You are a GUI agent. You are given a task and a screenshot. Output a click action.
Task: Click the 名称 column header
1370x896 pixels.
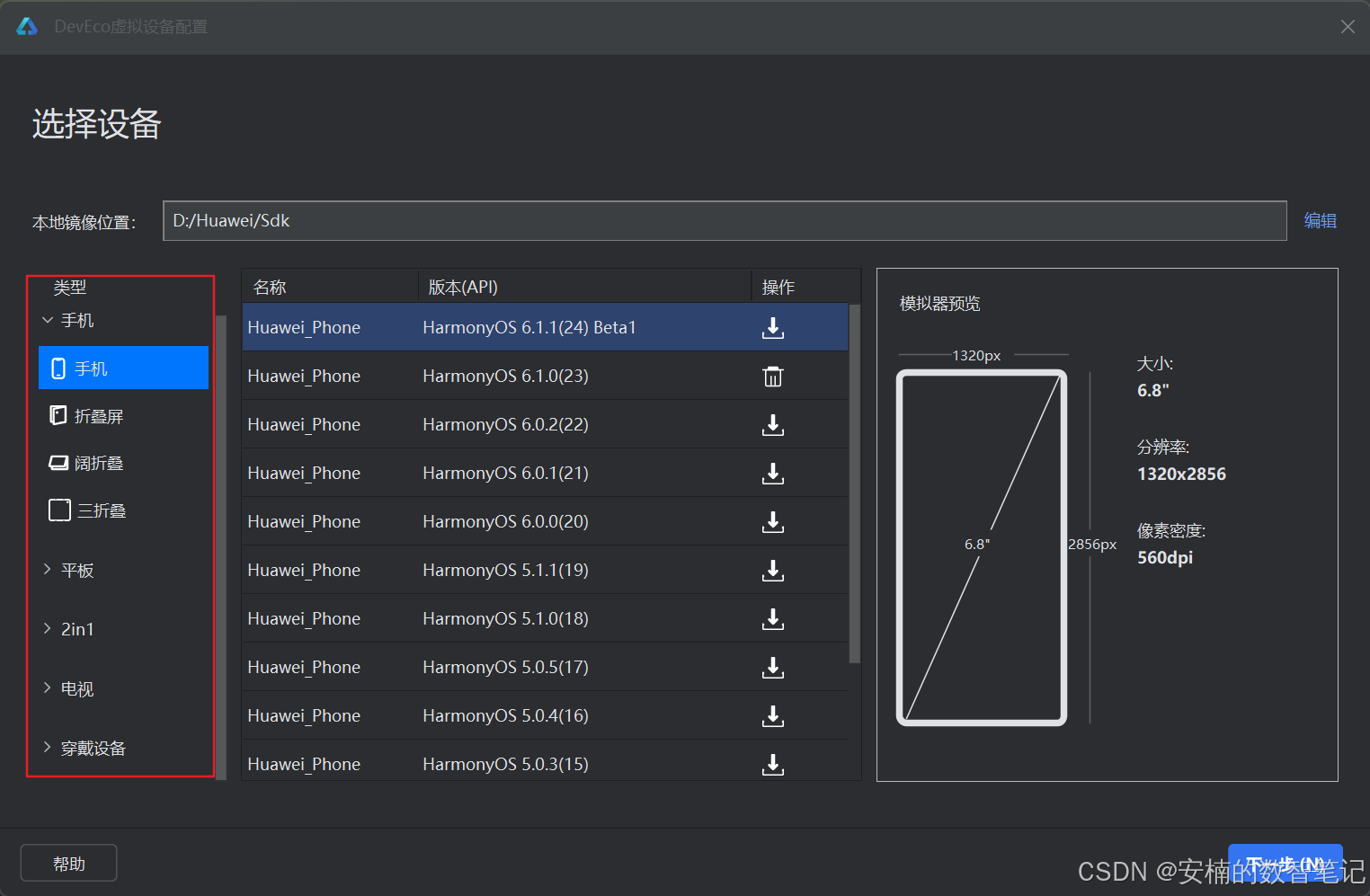[330, 287]
